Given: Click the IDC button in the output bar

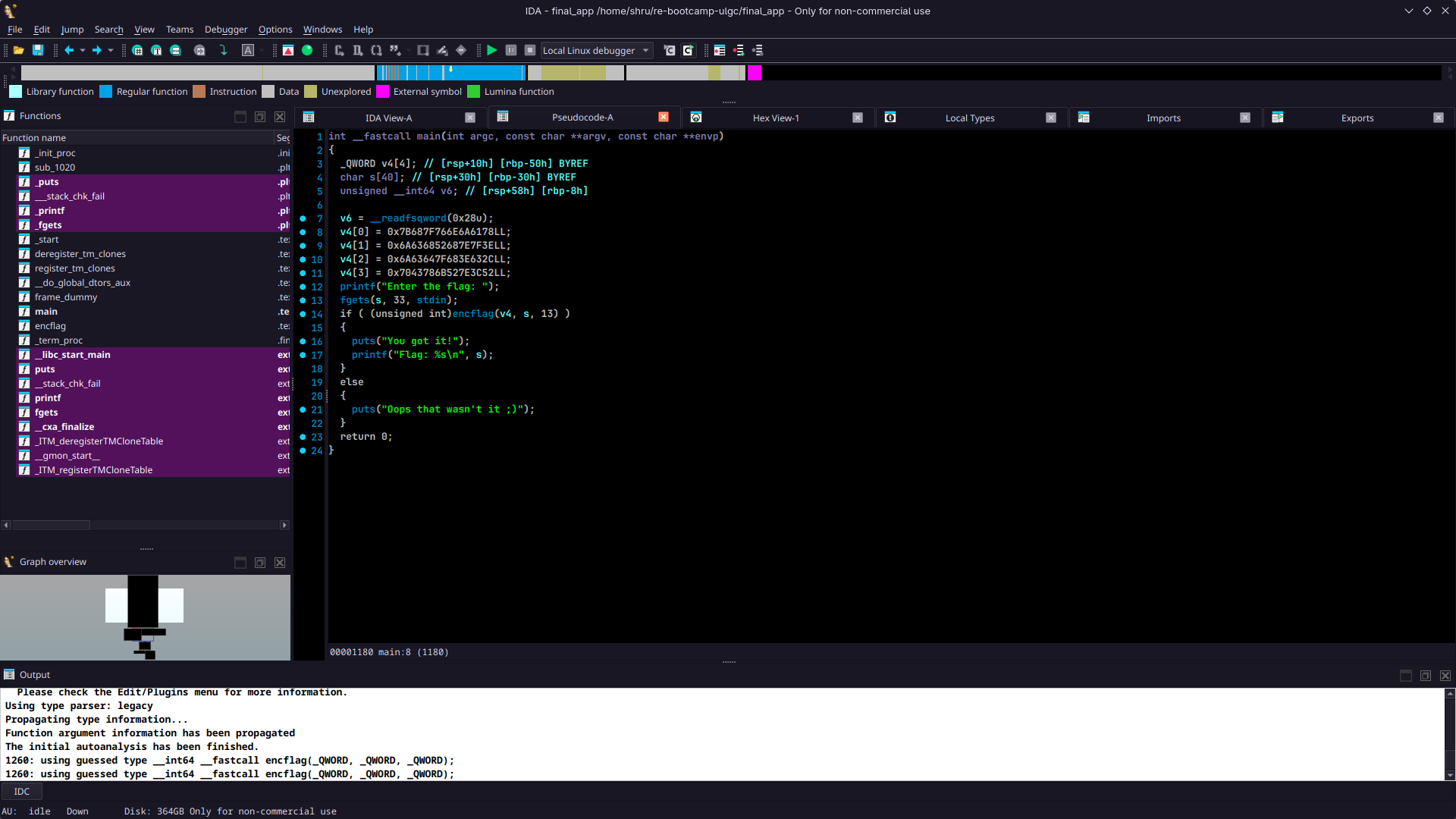Looking at the screenshot, I should point(22,792).
